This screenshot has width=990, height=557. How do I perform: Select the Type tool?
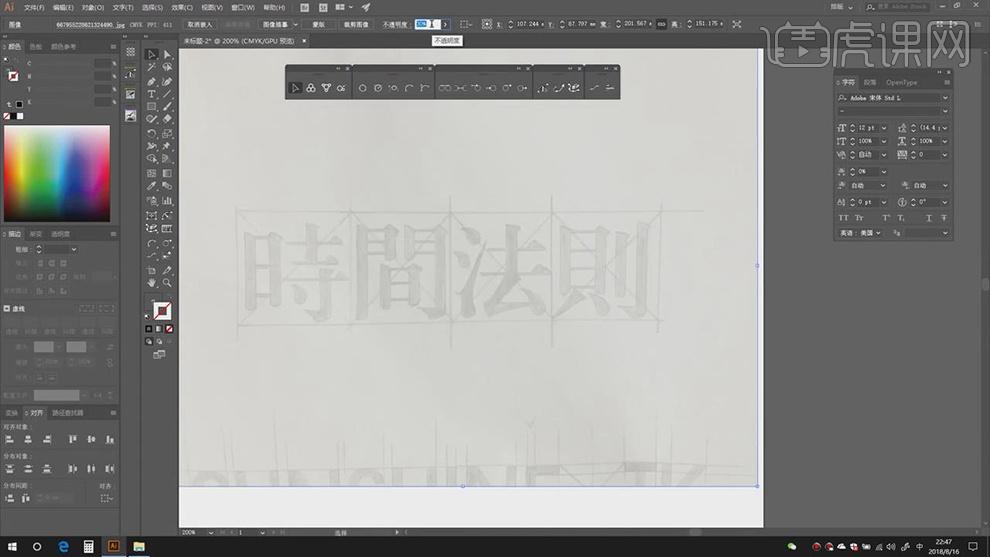(152, 94)
